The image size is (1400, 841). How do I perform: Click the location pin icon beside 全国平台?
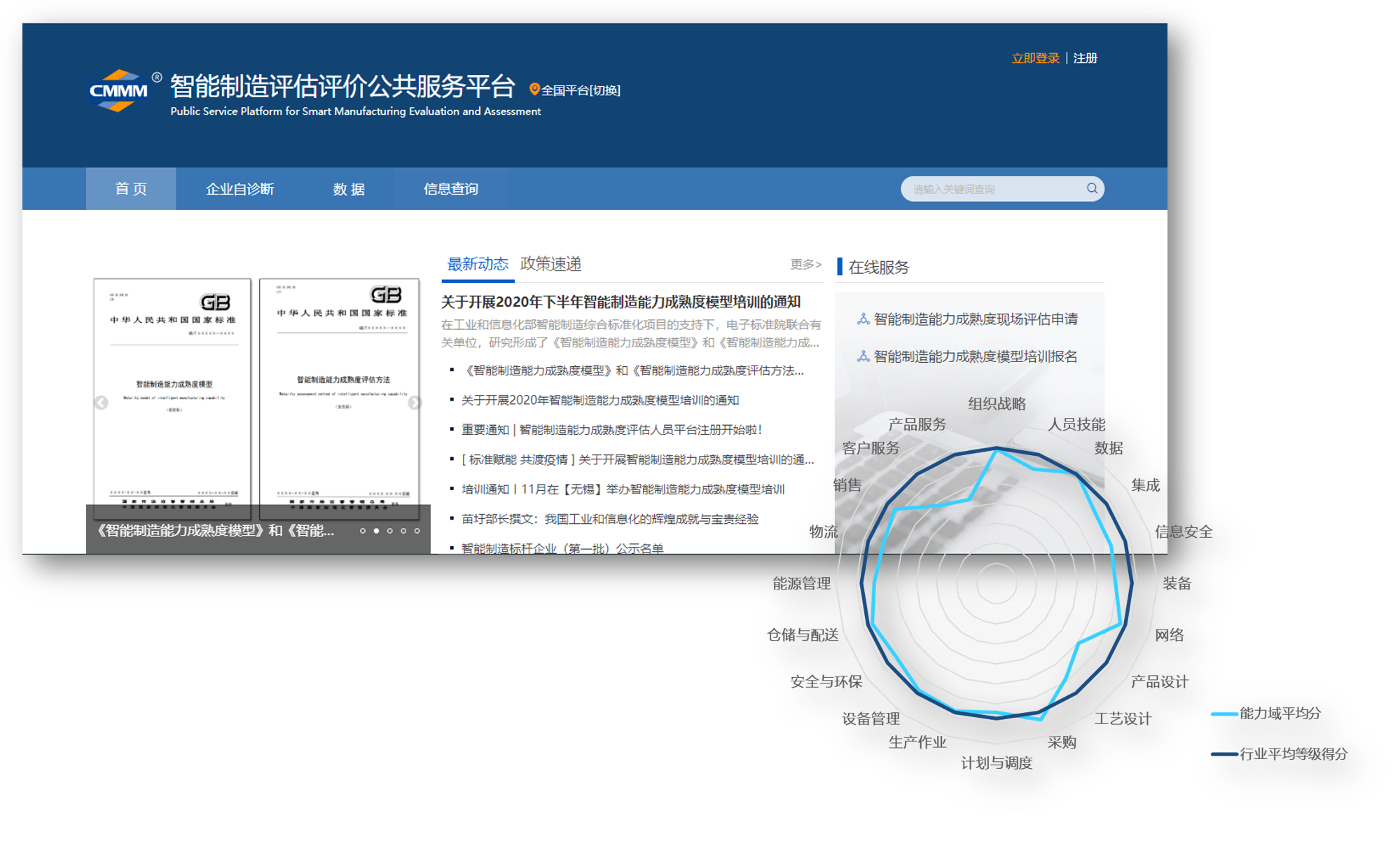click(534, 89)
